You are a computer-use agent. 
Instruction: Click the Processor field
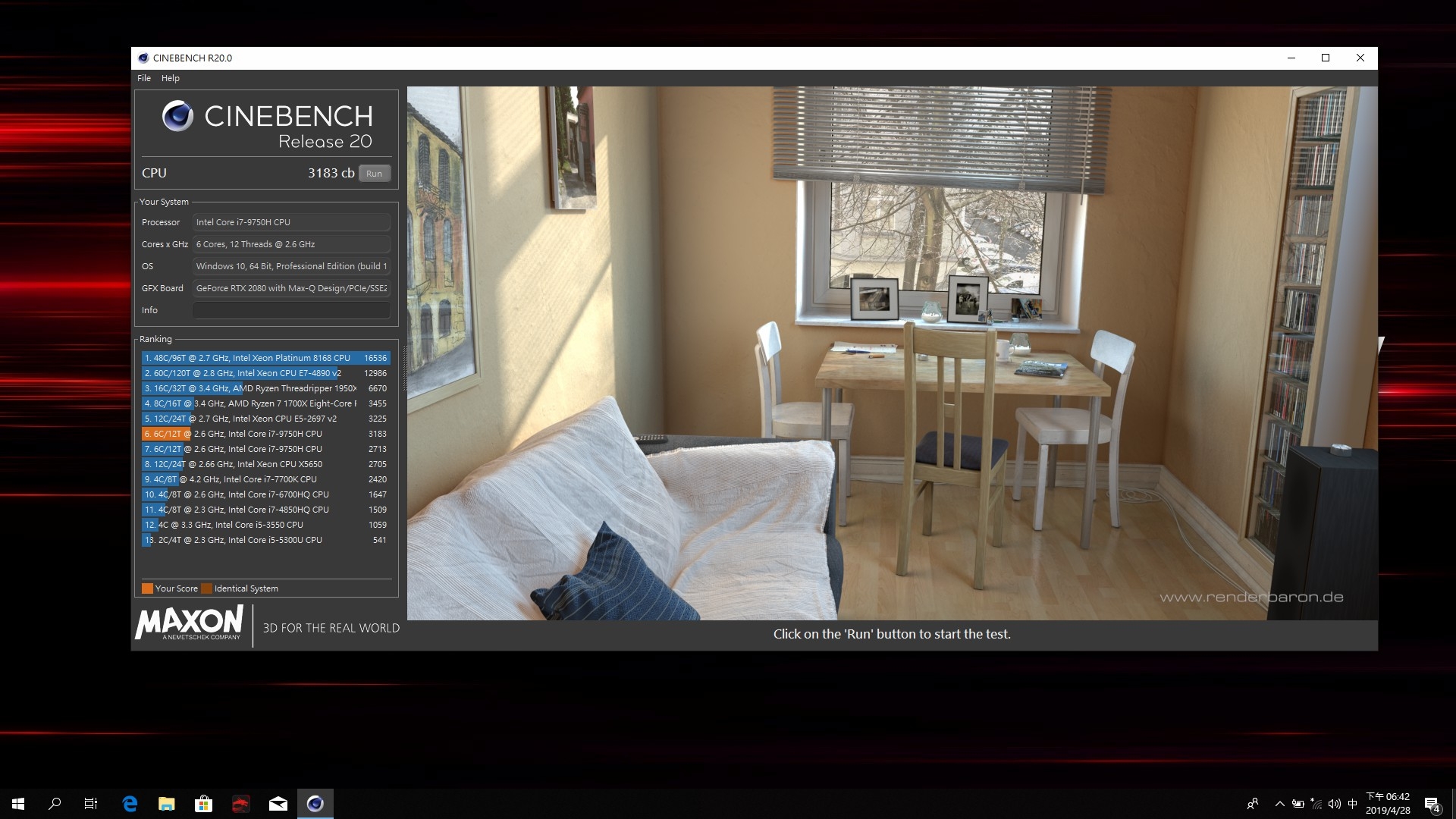[x=291, y=222]
